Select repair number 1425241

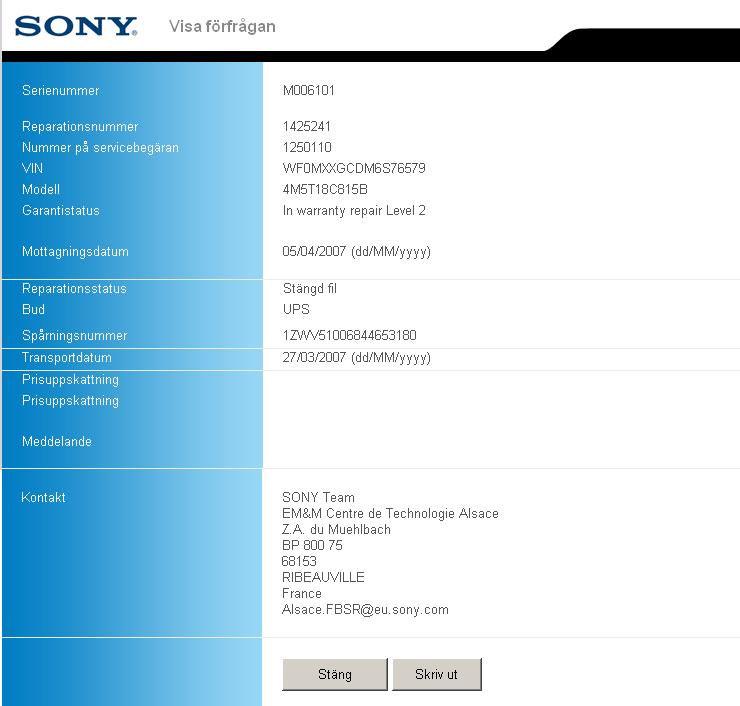pos(306,126)
